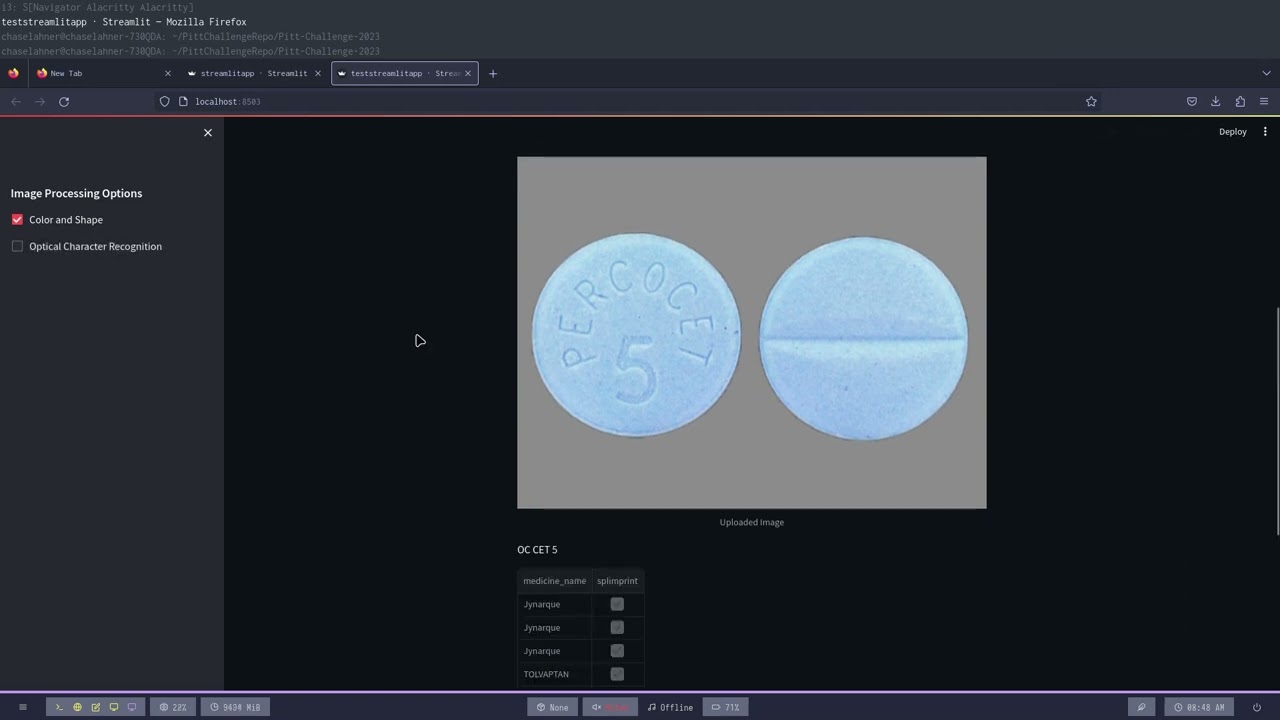This screenshot has width=1280, height=720.
Task: Tick splimprint checkbox in TOLVAPTAN row
Action: tap(617, 674)
